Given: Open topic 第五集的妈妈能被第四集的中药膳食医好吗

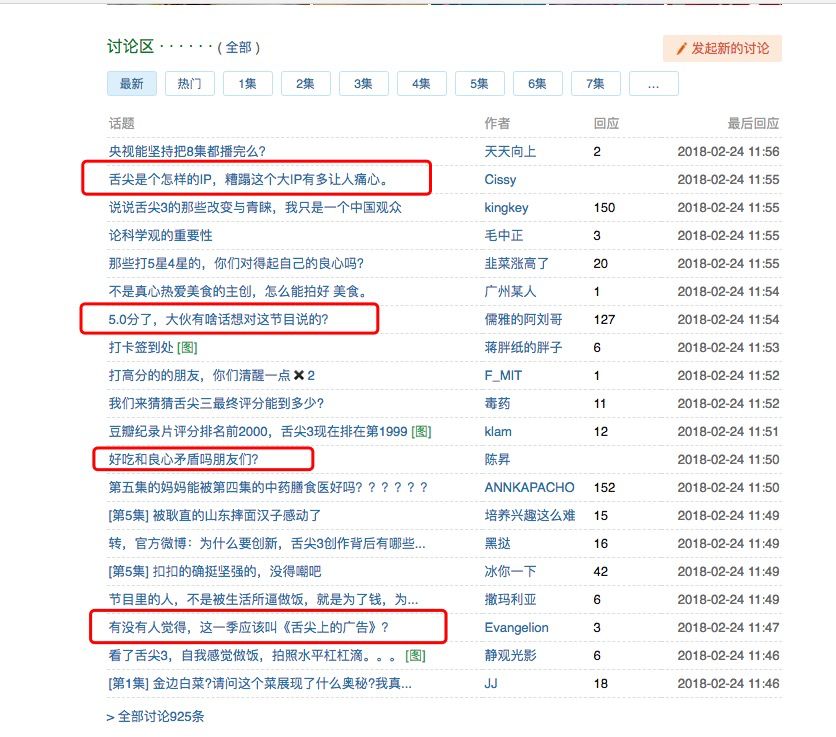Looking at the screenshot, I should coord(268,487).
